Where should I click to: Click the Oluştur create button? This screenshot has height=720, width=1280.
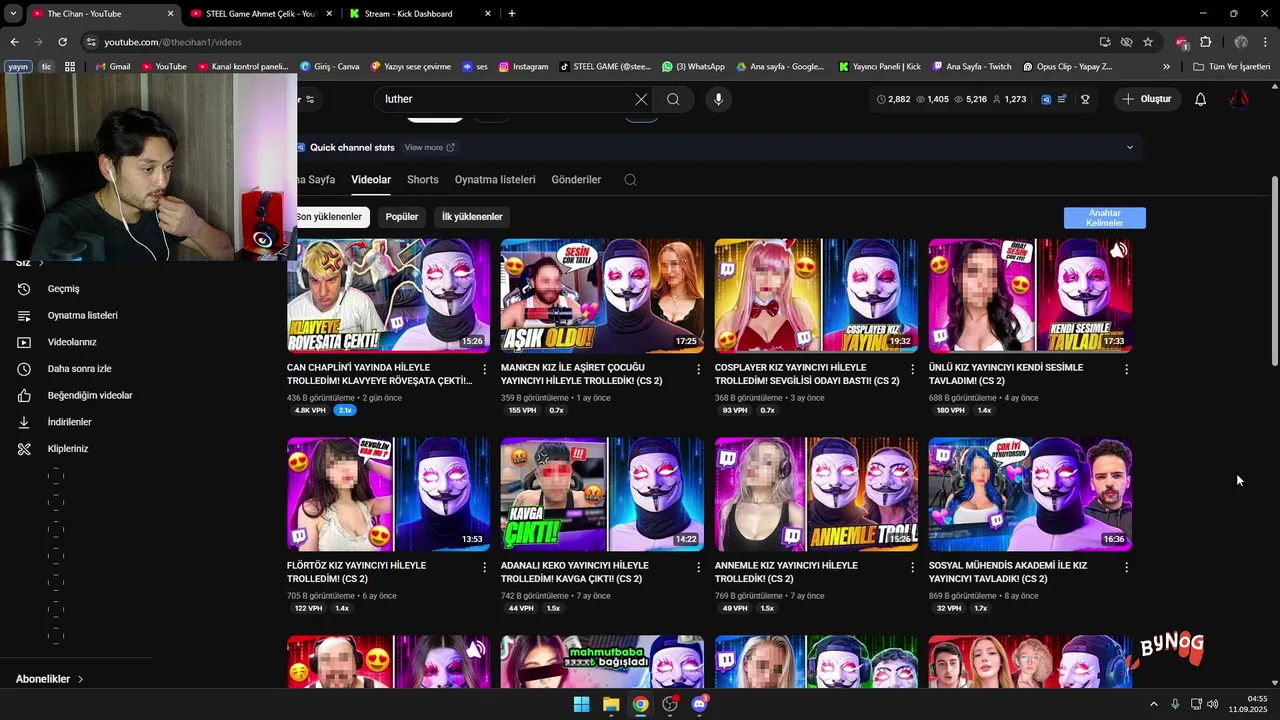(x=1146, y=99)
